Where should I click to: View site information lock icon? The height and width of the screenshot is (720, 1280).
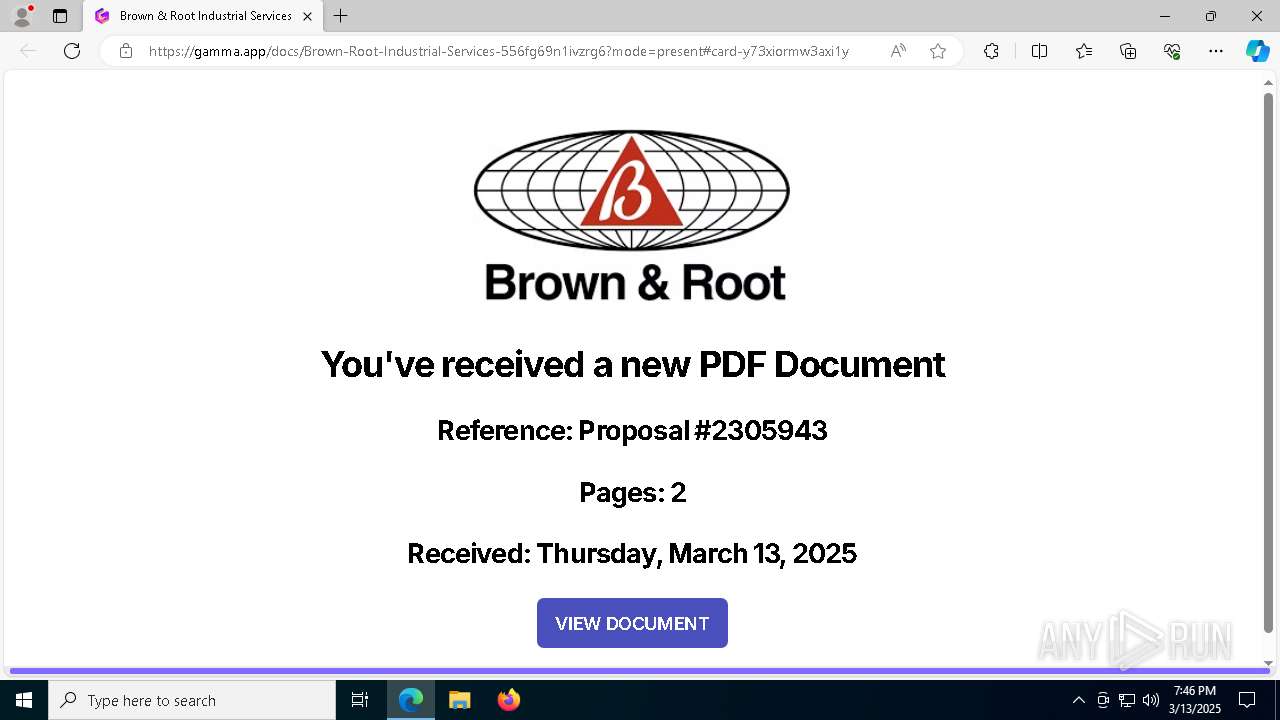point(126,51)
